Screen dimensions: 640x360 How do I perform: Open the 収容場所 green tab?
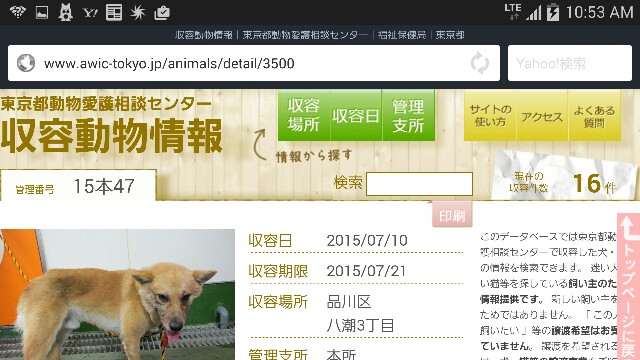tap(304, 116)
